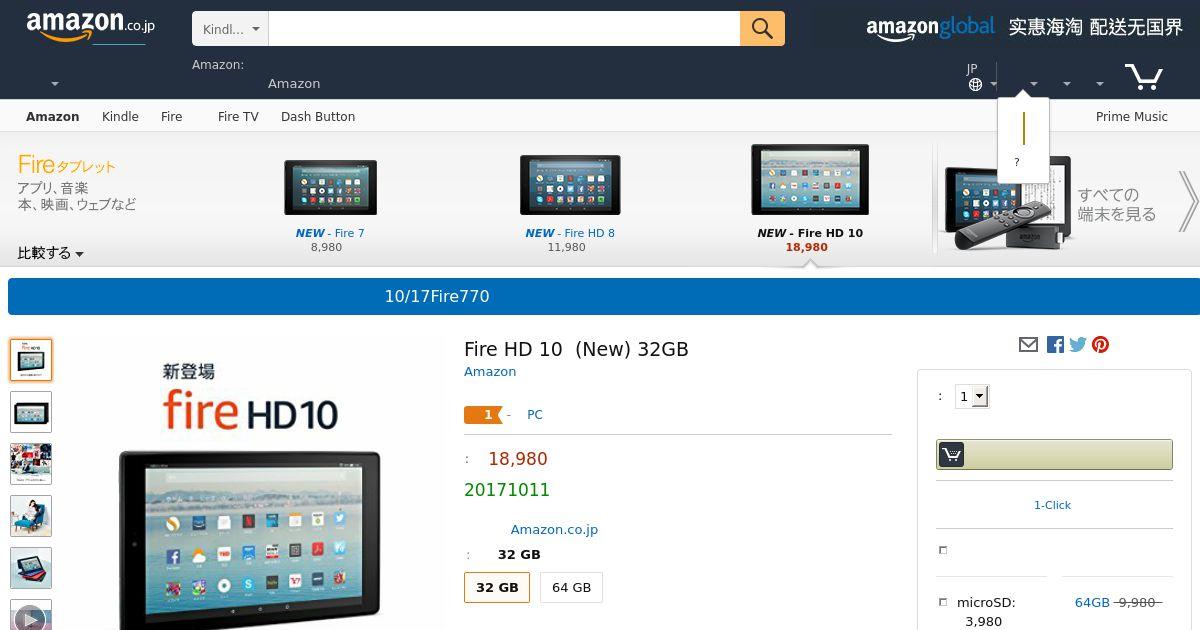The height and width of the screenshot is (630, 1200).
Task: Pin product with Pinterest icon
Action: (1100, 345)
